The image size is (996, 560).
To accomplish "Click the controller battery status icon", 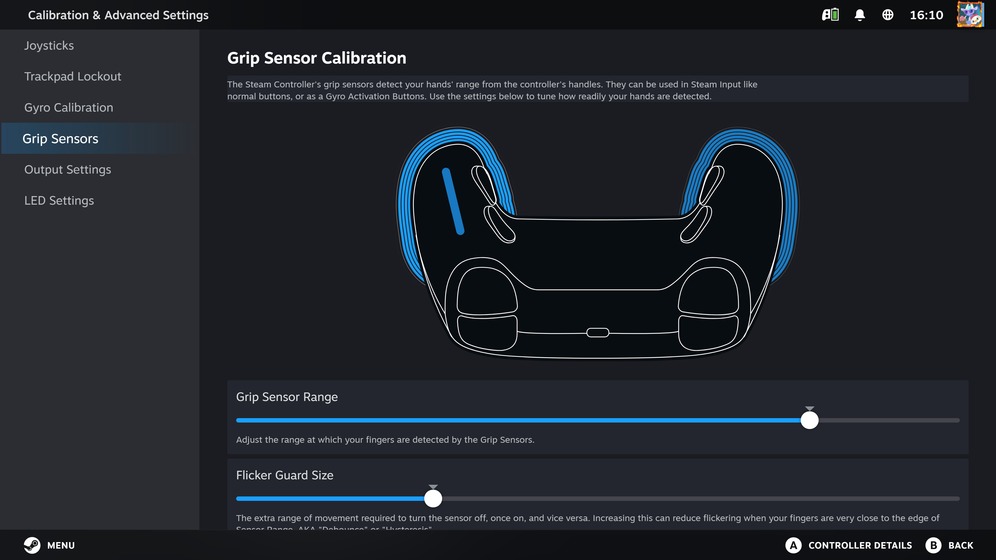I will tap(830, 15).
